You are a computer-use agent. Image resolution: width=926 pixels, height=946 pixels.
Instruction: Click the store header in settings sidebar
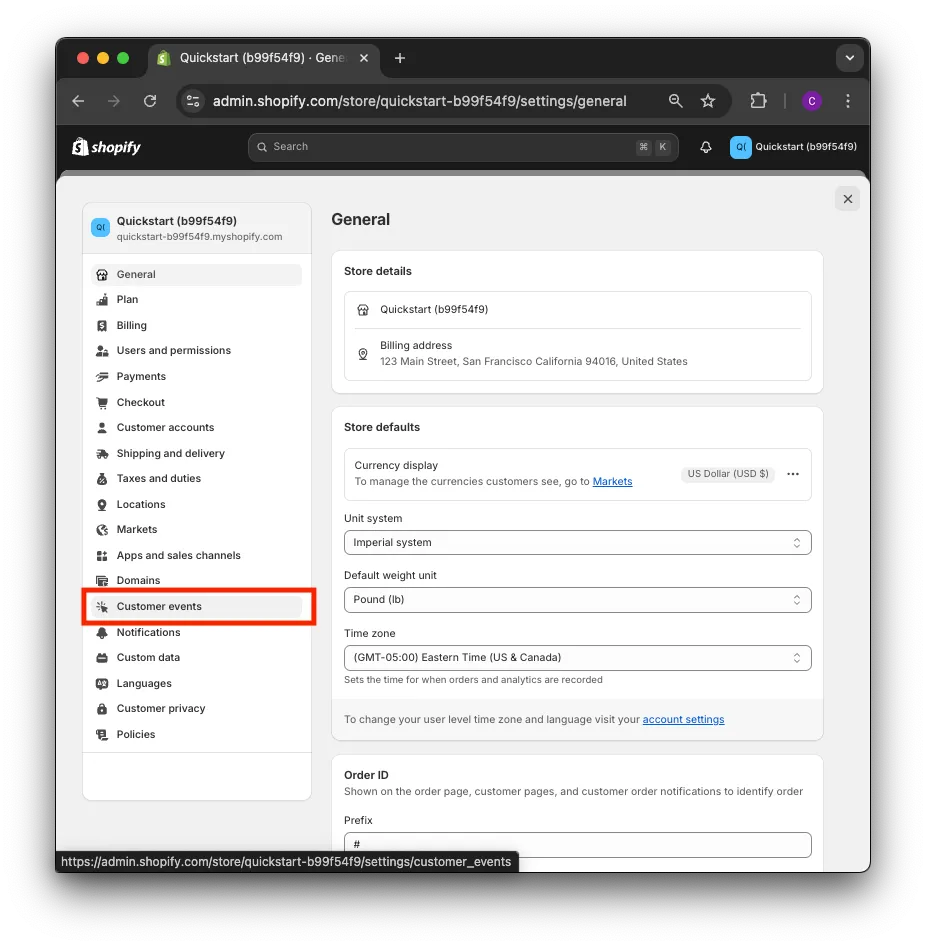pos(197,229)
